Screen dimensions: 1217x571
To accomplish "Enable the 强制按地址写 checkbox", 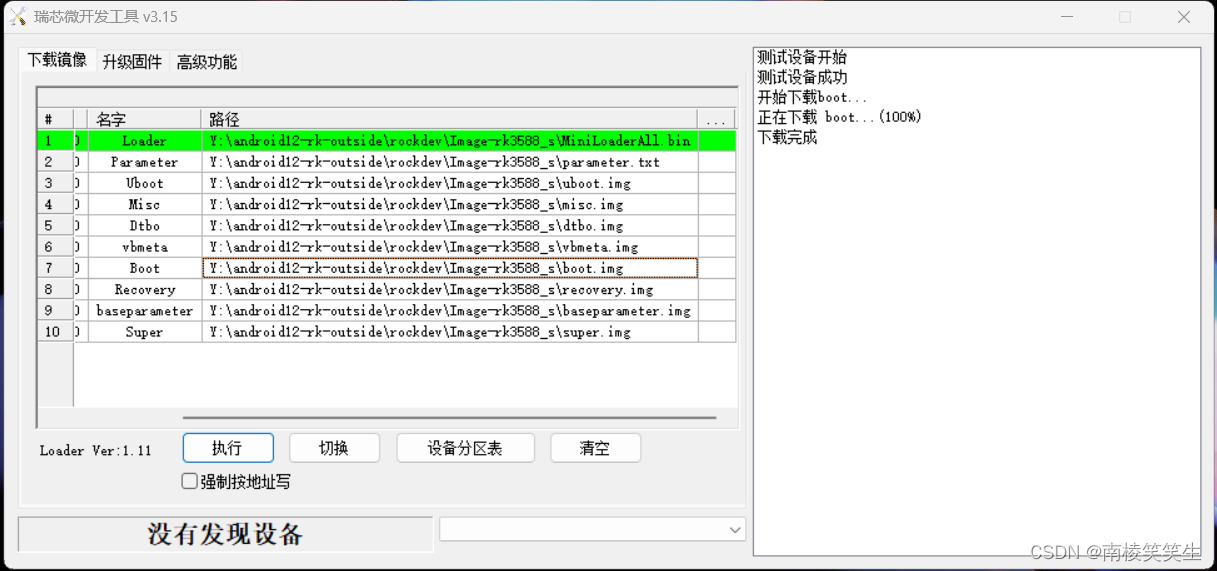I will (189, 481).
